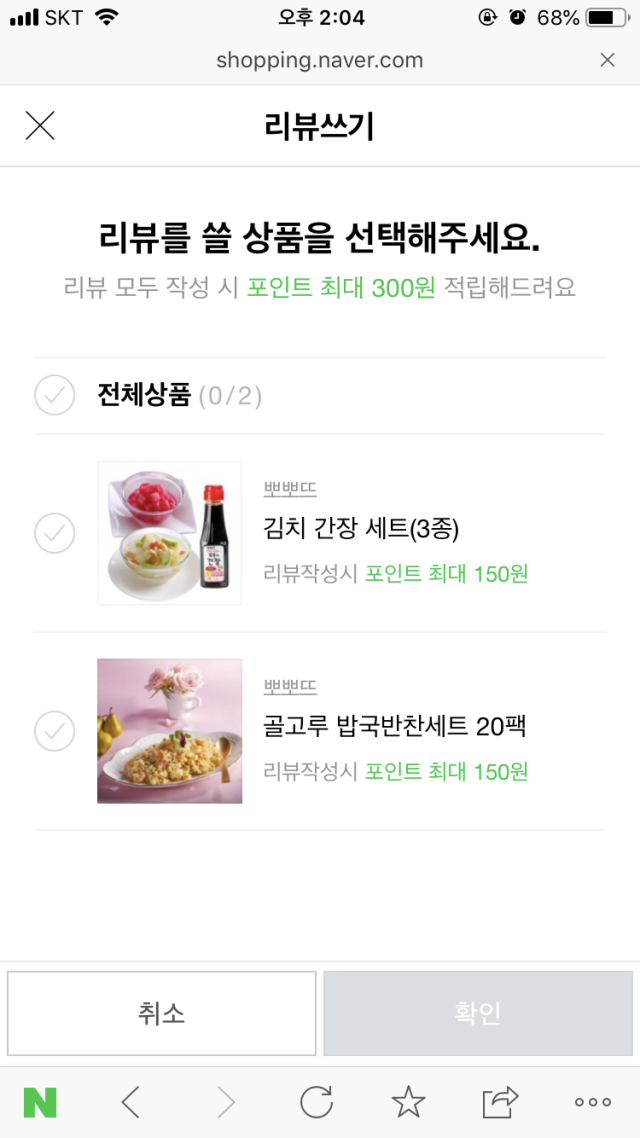Tap the 밥국반찬세트 fried rice thumbnail
The width and height of the screenshot is (640, 1138).
point(170,731)
